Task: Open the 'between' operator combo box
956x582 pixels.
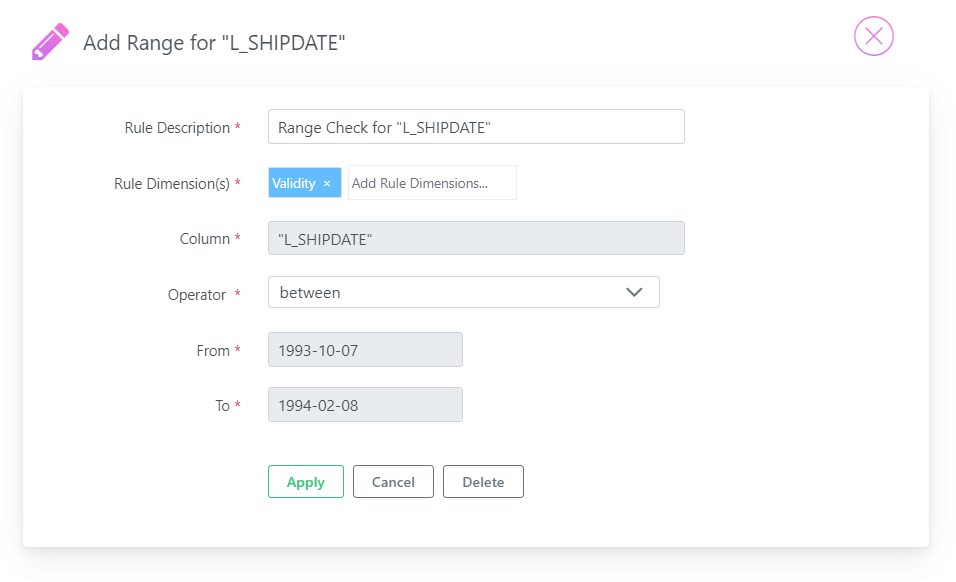Action: (x=463, y=293)
